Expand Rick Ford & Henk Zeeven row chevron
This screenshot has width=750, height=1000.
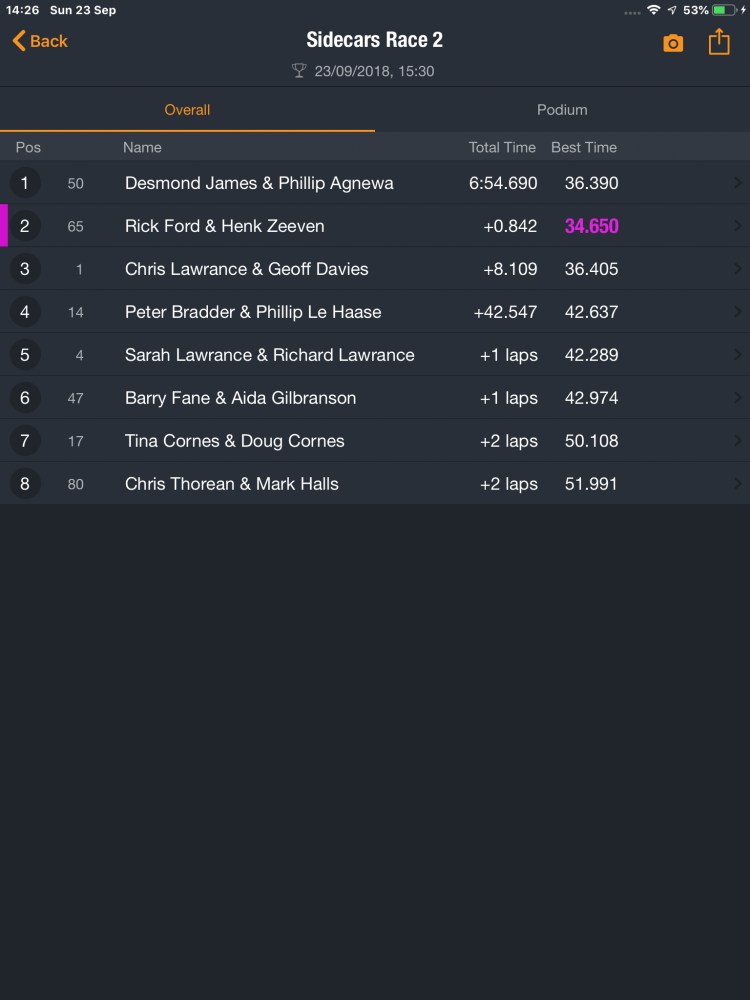tap(737, 226)
